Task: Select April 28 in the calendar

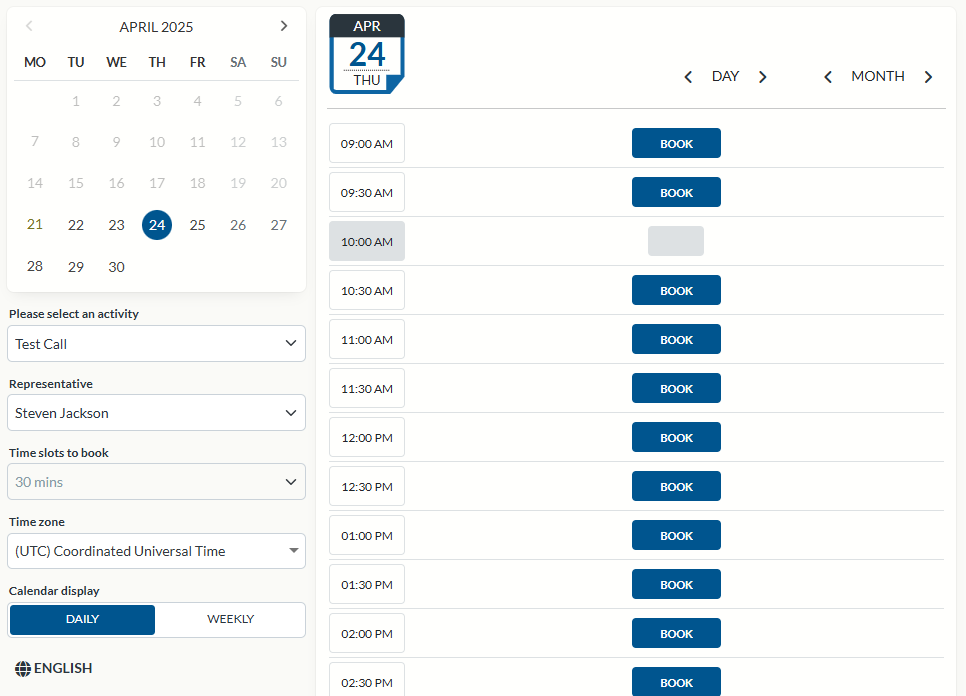Action: coord(35,266)
